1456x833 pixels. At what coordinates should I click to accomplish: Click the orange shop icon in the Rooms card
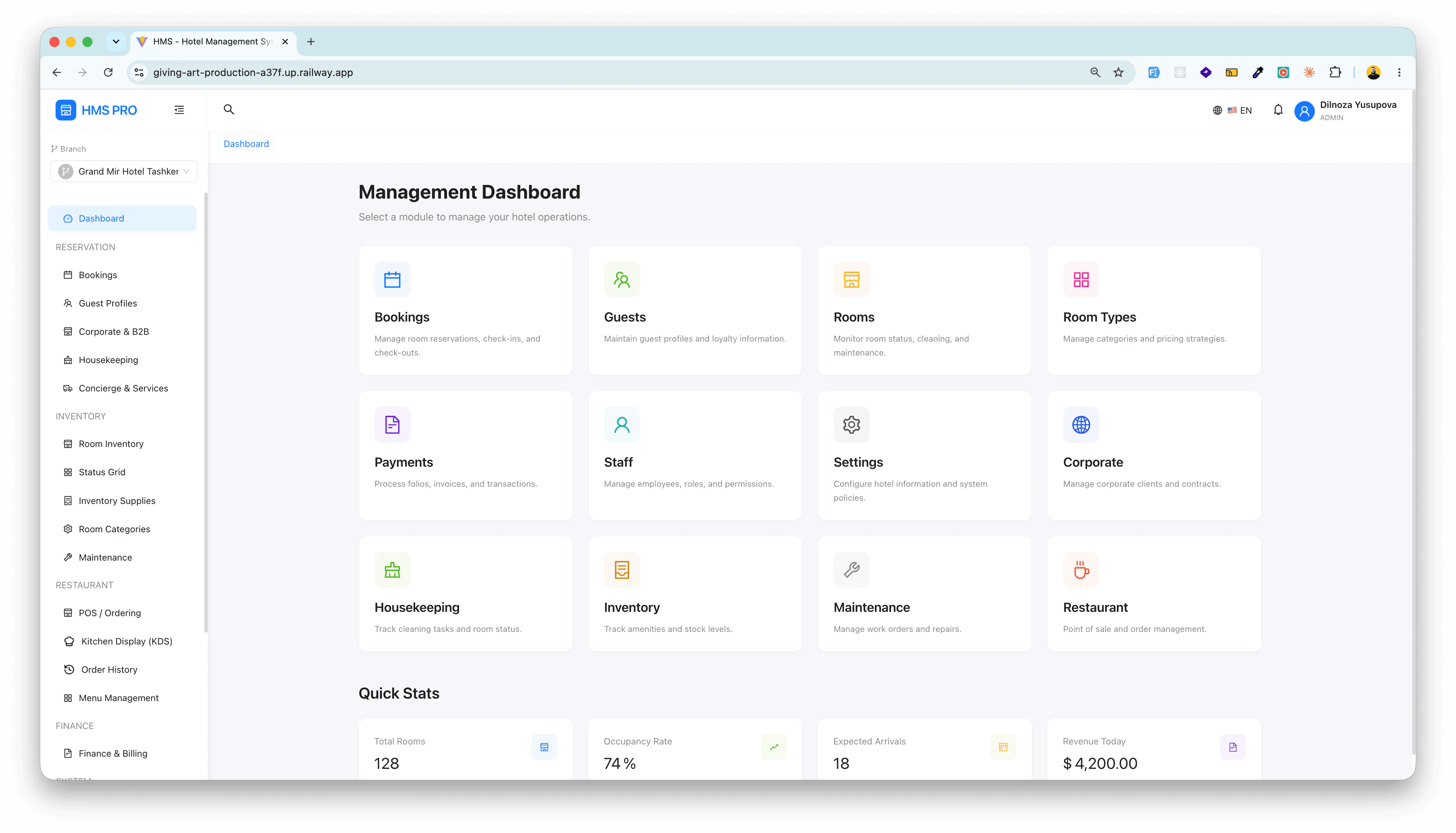click(x=852, y=279)
